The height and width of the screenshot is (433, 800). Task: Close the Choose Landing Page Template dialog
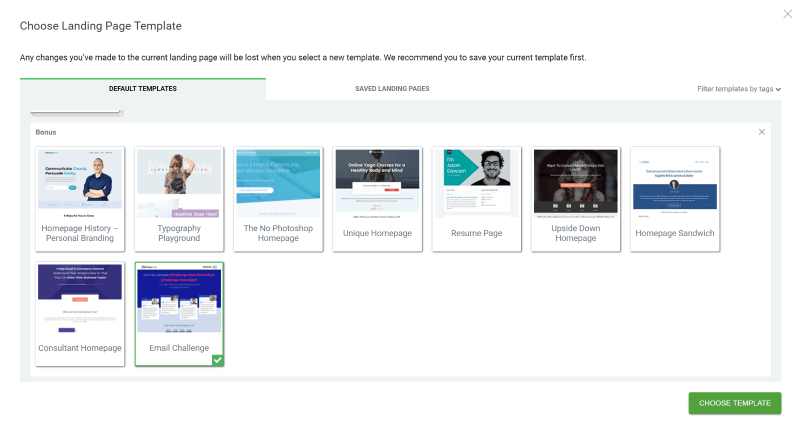(x=786, y=13)
